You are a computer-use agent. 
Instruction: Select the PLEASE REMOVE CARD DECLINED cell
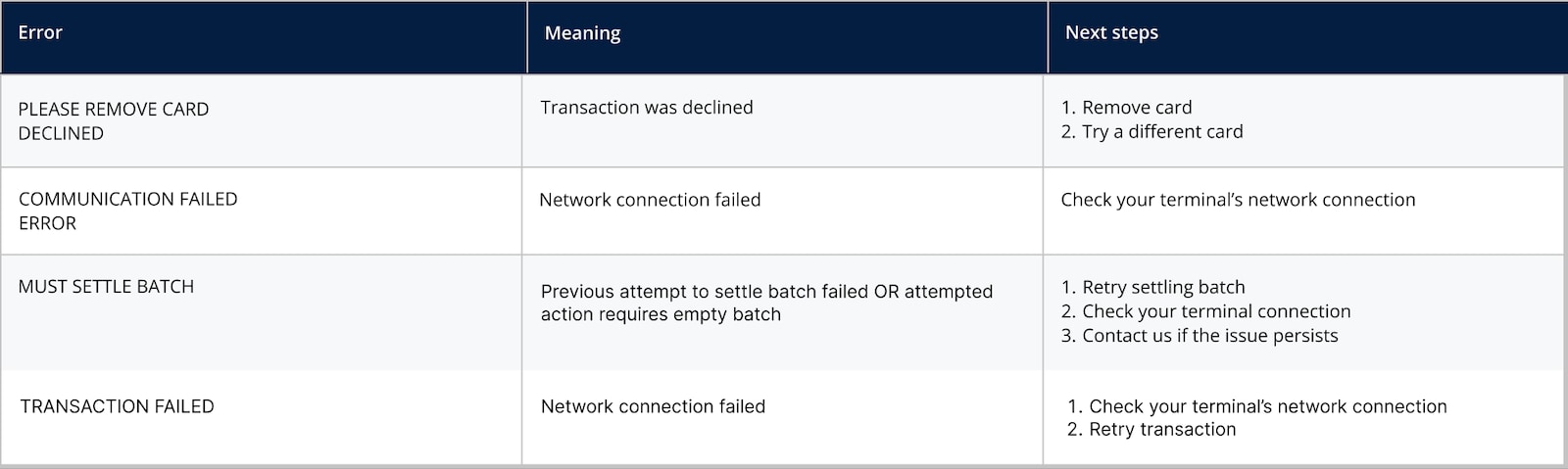coord(114,121)
